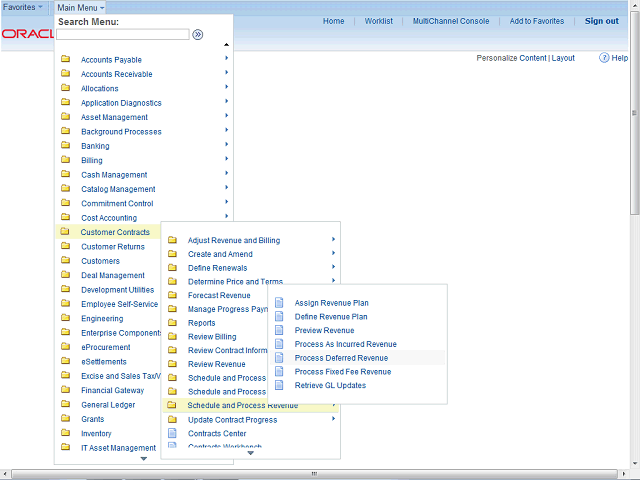This screenshot has height=480, width=640.
Task: Click the Contracts Center page icon
Action: click(x=172, y=433)
